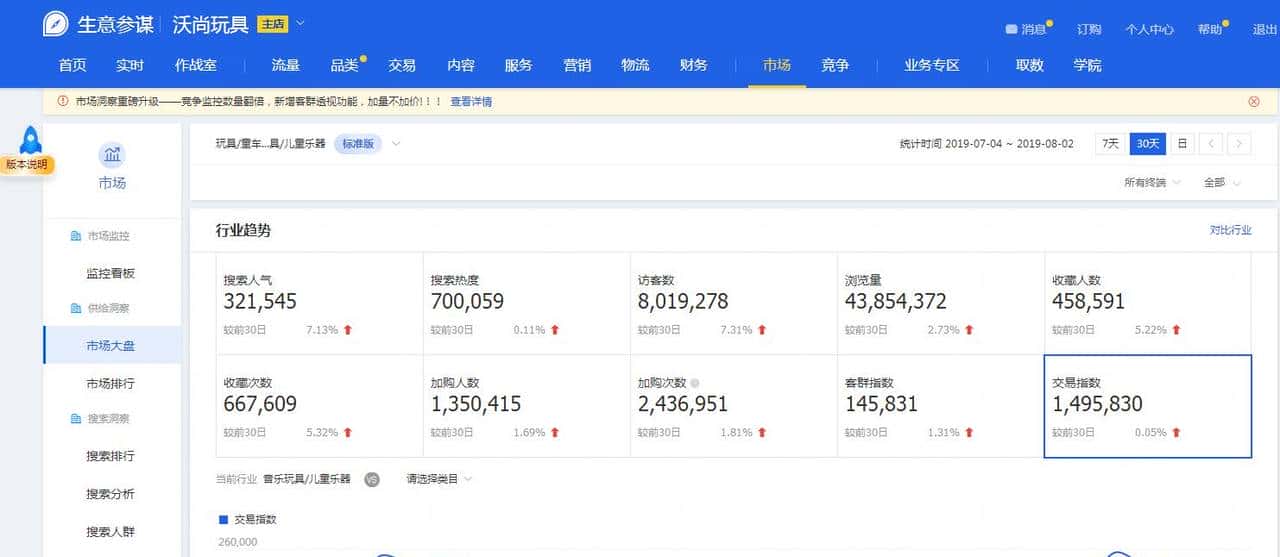Click the blue 交易指数 legend square
Viewport: 1280px width, 557px height.
click(x=222, y=519)
